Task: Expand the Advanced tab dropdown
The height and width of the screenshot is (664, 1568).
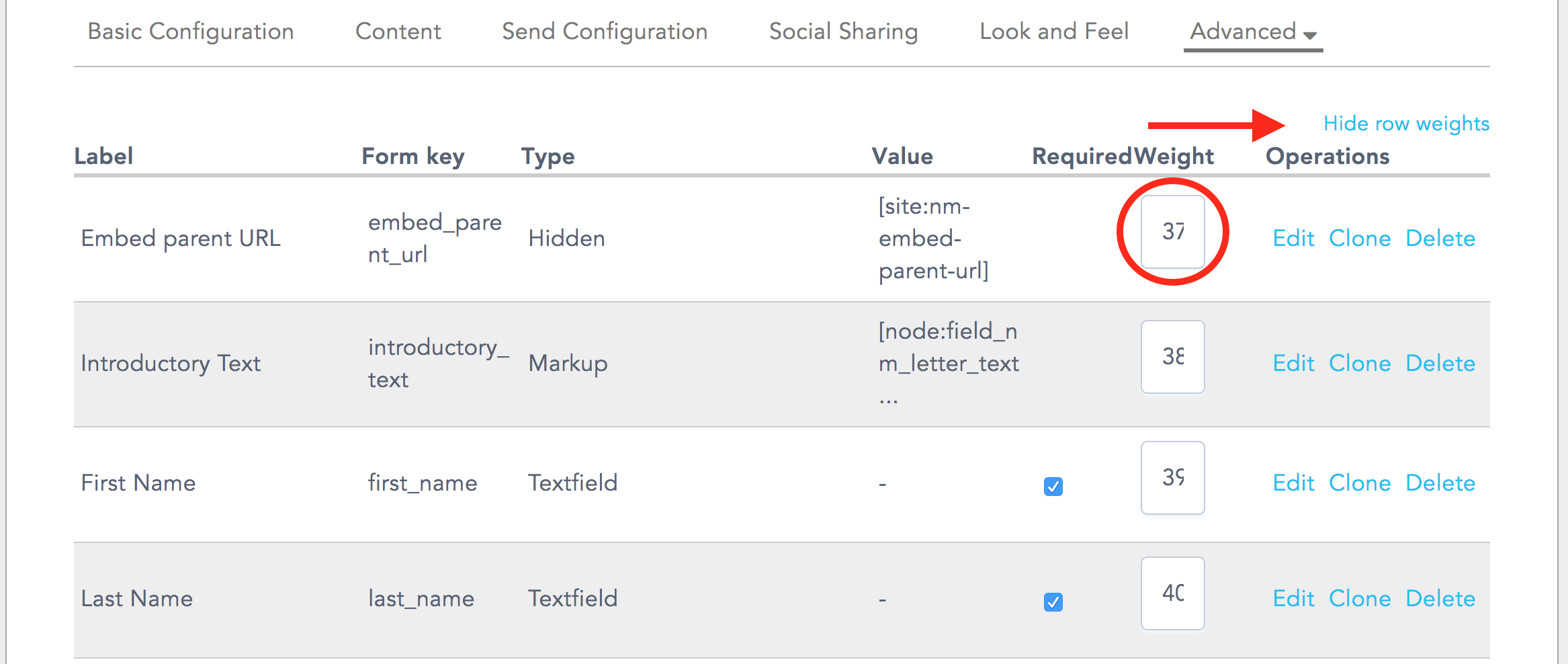Action: 1252,31
